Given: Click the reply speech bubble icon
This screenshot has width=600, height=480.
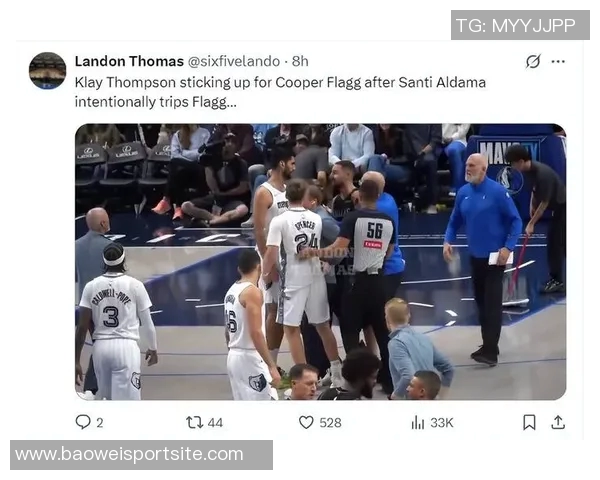Looking at the screenshot, I should 83,422.
